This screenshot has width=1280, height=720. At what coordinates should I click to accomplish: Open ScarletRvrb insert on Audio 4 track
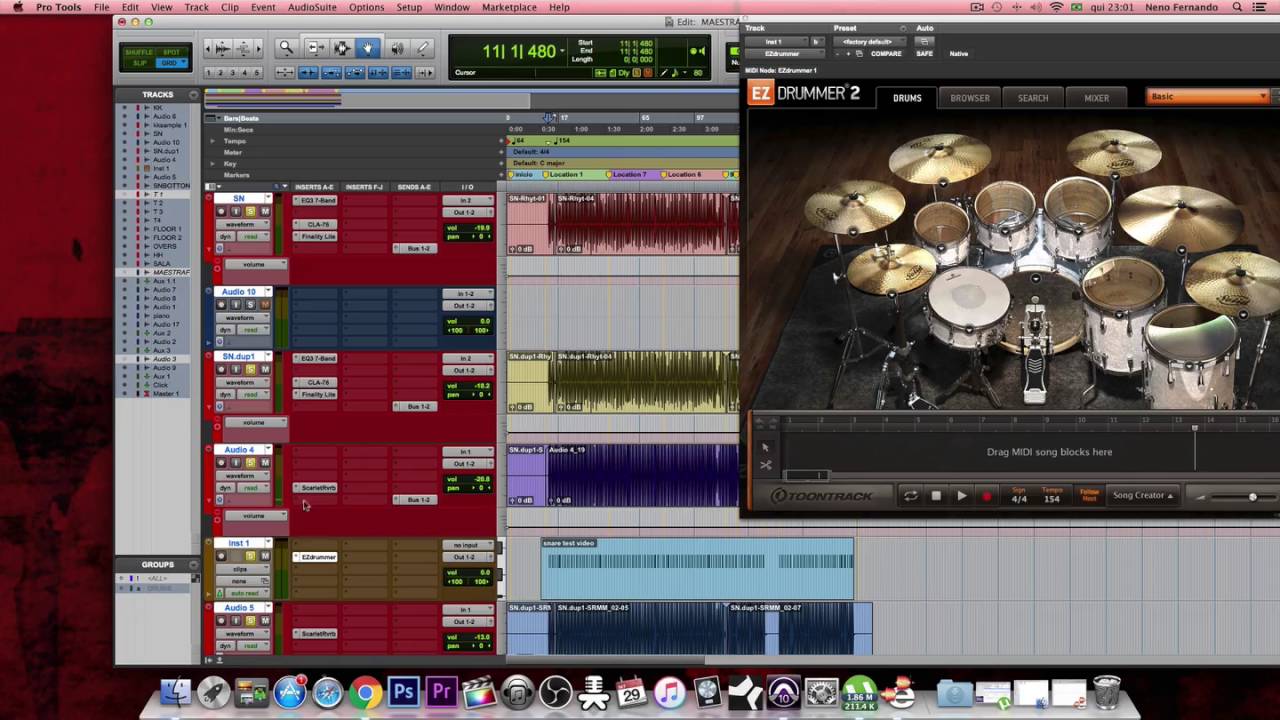coord(316,487)
